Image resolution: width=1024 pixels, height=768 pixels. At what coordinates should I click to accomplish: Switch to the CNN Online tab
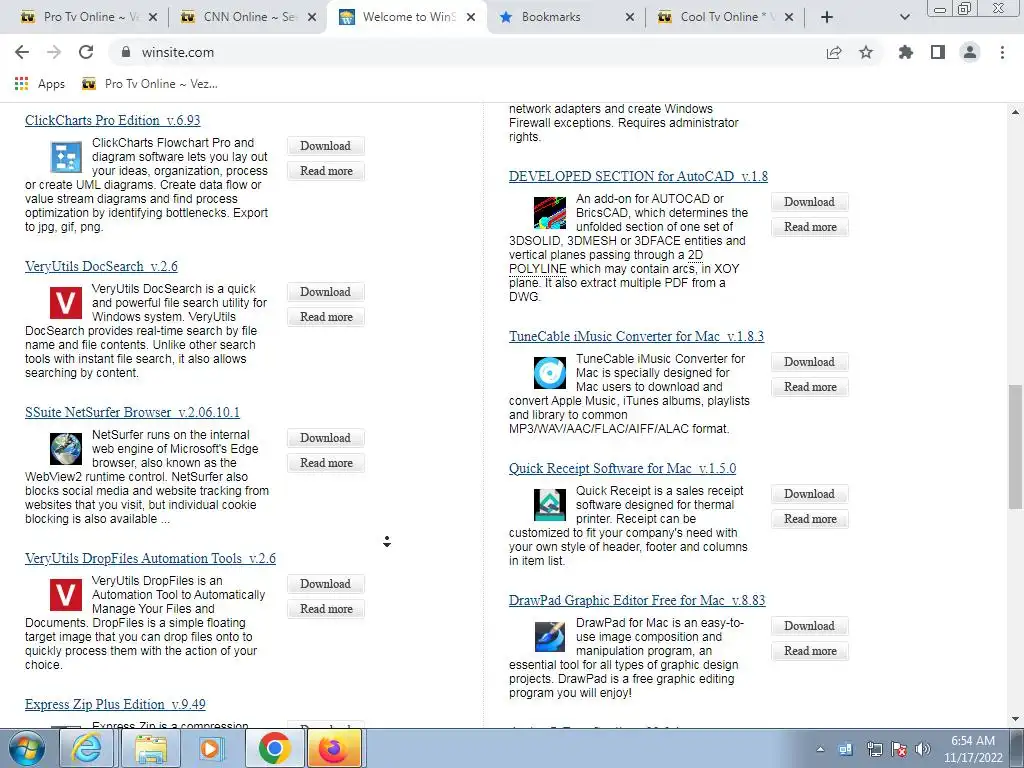[x=248, y=17]
